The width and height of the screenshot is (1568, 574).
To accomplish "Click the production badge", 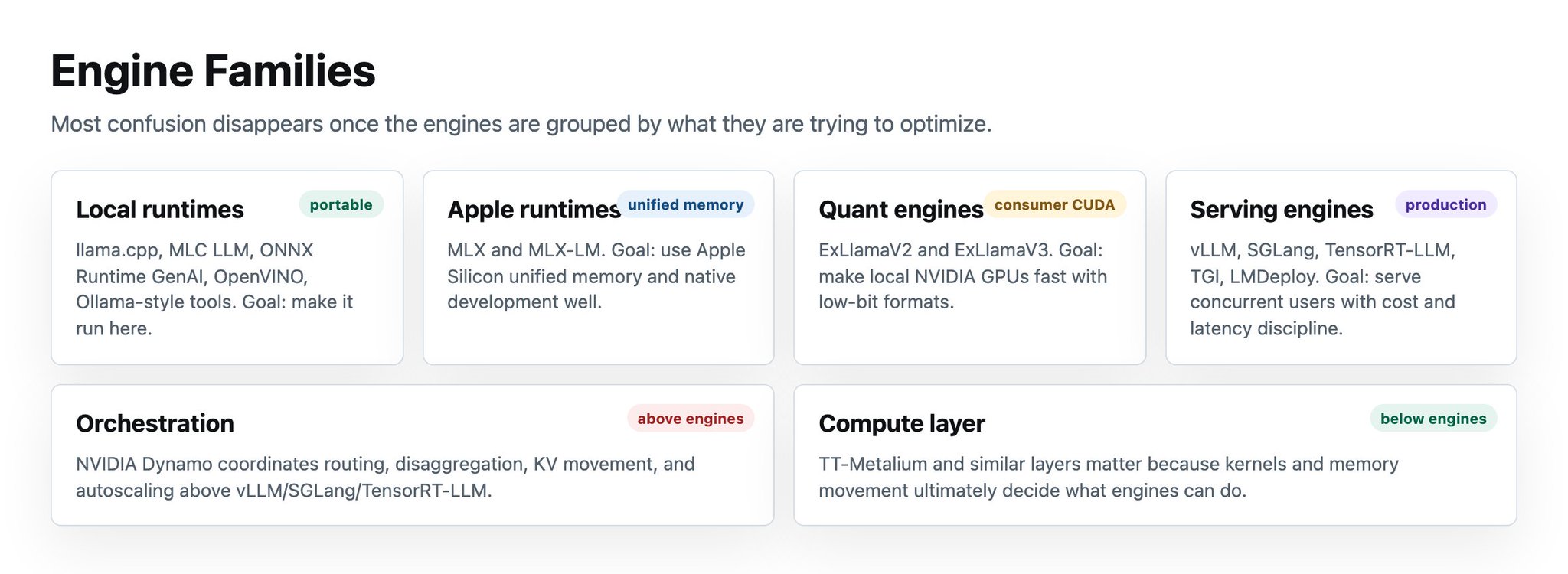I will (1445, 204).
